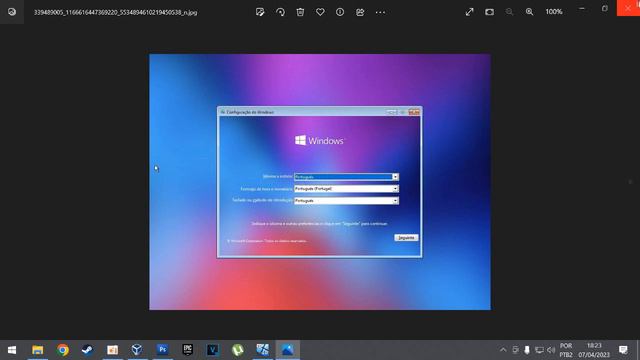Click the displayed Windows setup photo
Screen dimensions: 640x360
tap(320, 182)
